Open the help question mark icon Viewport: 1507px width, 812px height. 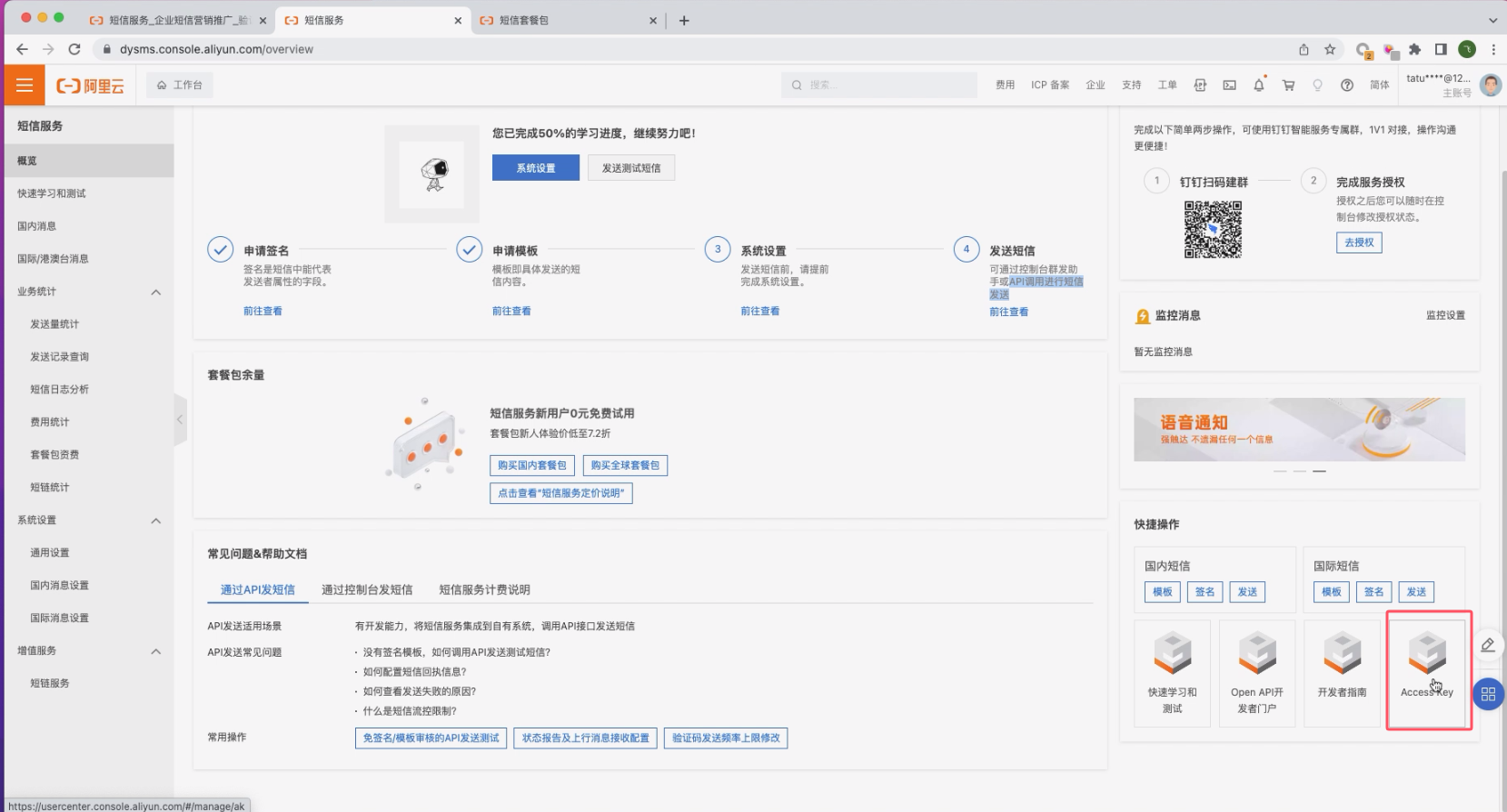pos(1347,85)
